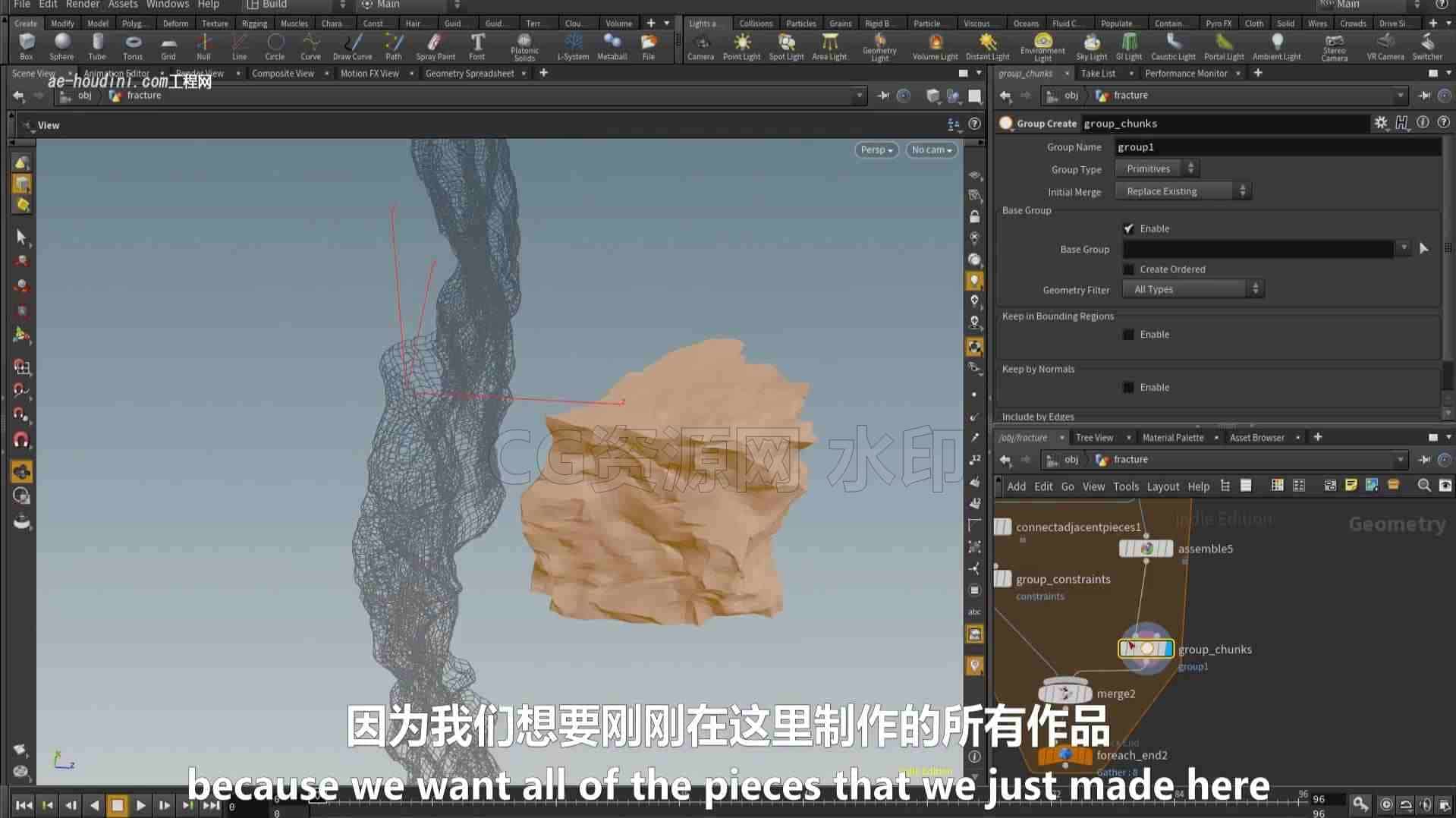Add a Spot Light
The image size is (1456, 818).
click(786, 46)
